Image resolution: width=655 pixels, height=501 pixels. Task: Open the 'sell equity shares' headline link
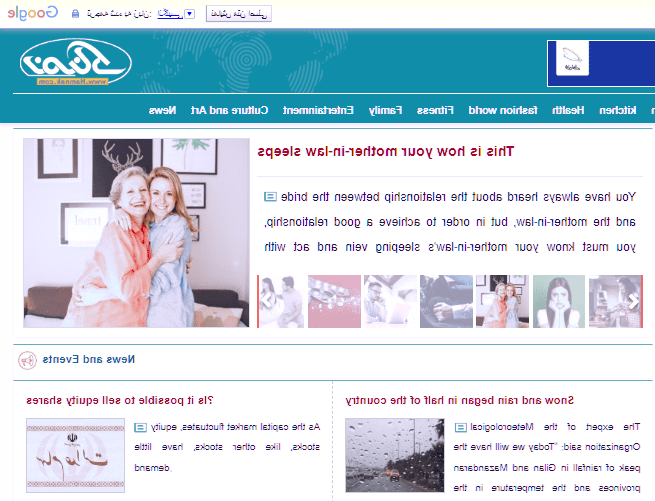coord(119,400)
